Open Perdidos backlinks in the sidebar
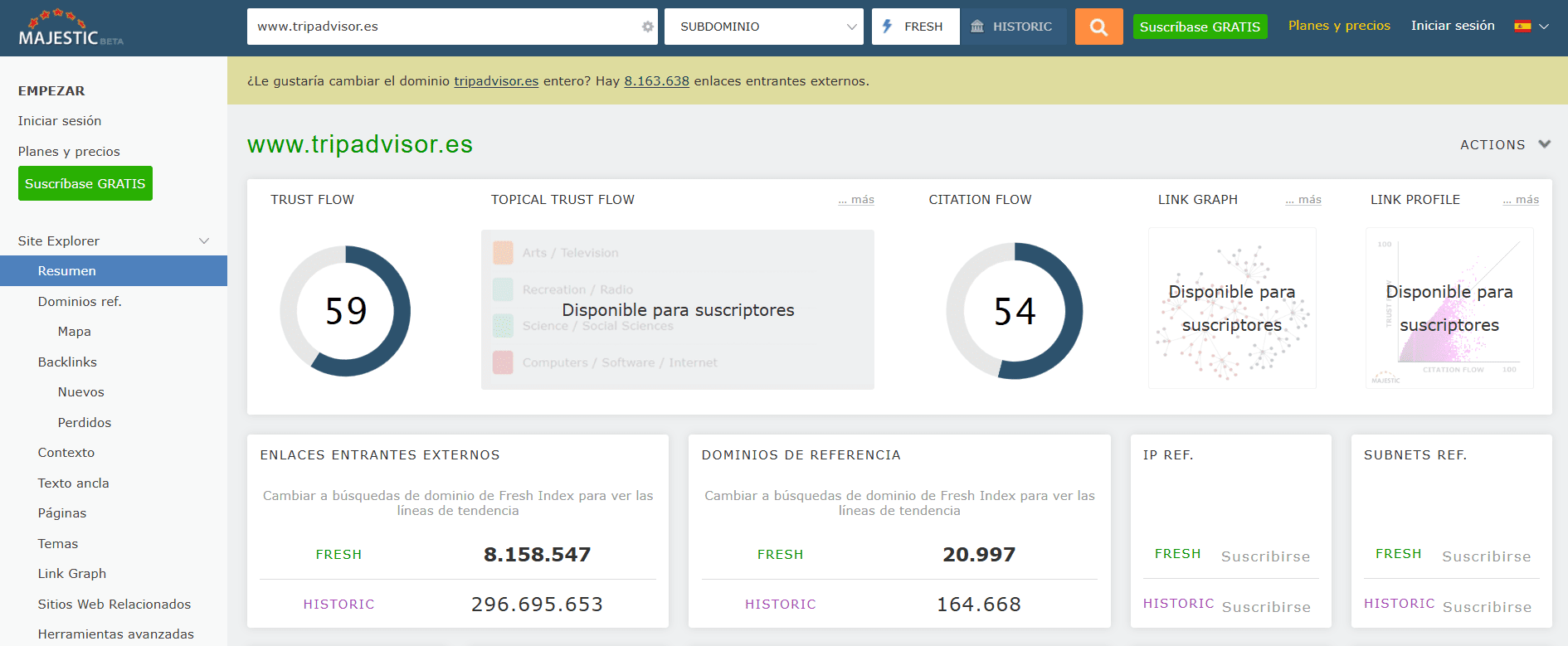Viewport: 1568px width, 646px height. point(85,423)
